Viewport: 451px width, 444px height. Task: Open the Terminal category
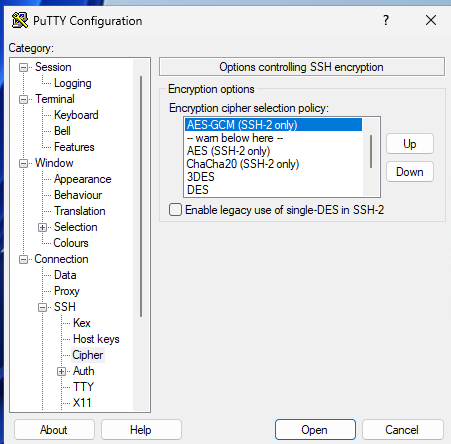(x=55, y=99)
